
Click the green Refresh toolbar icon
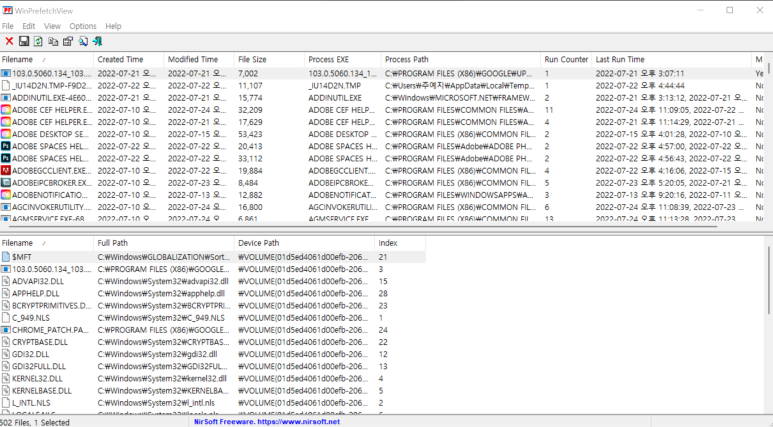pyautogui.click(x=38, y=41)
